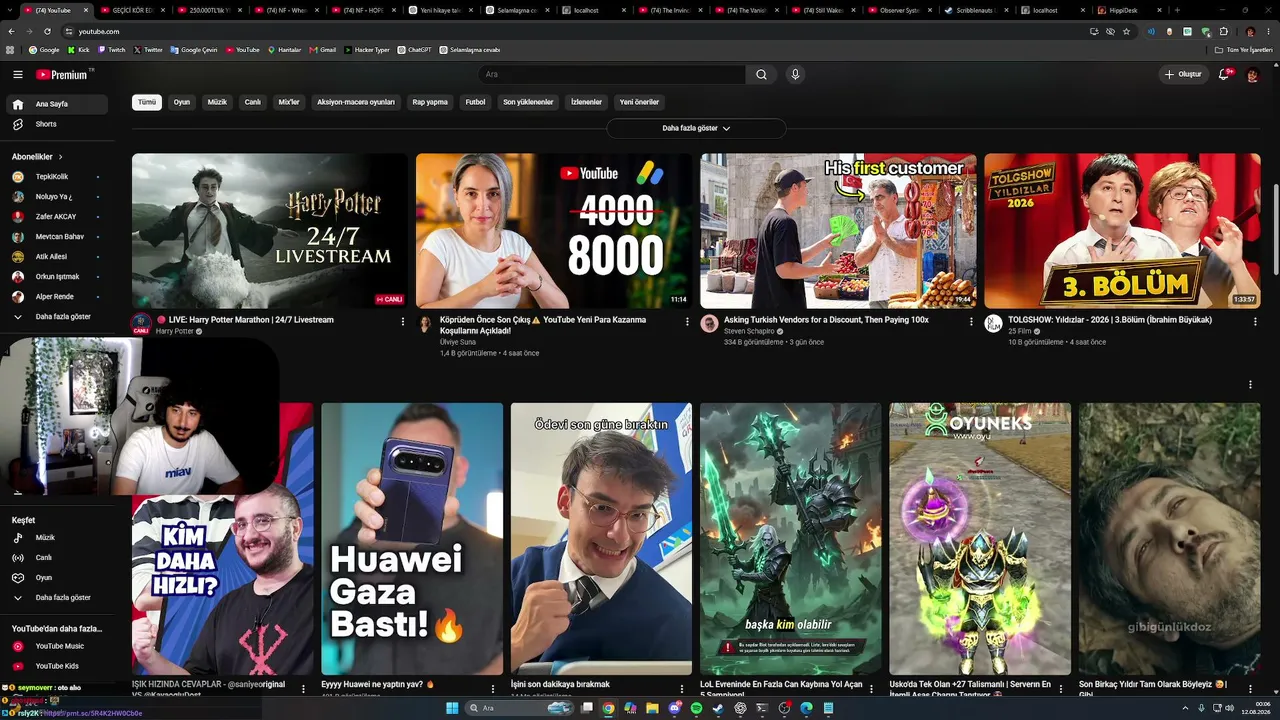Select the Müzik filter chip
This screenshot has width=1280, height=720.
click(x=217, y=102)
